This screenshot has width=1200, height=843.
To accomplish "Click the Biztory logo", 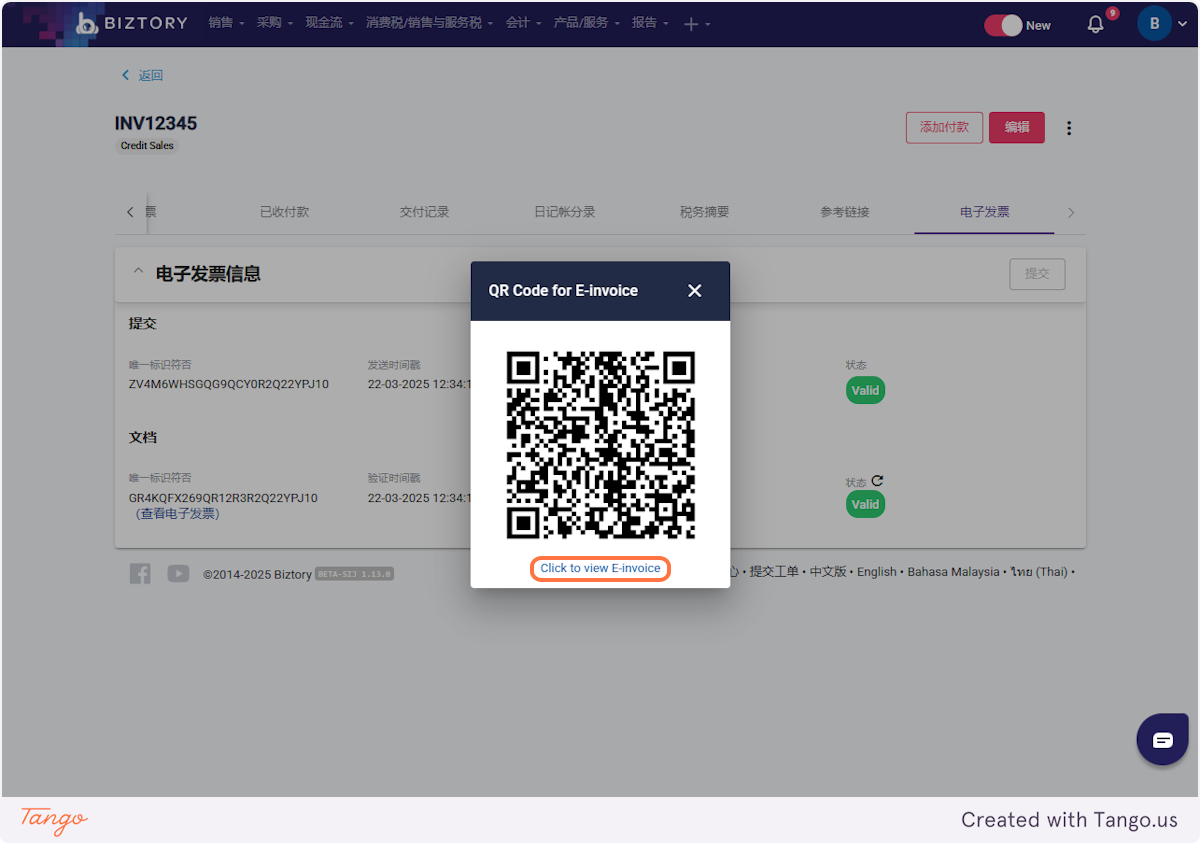I will (x=131, y=23).
